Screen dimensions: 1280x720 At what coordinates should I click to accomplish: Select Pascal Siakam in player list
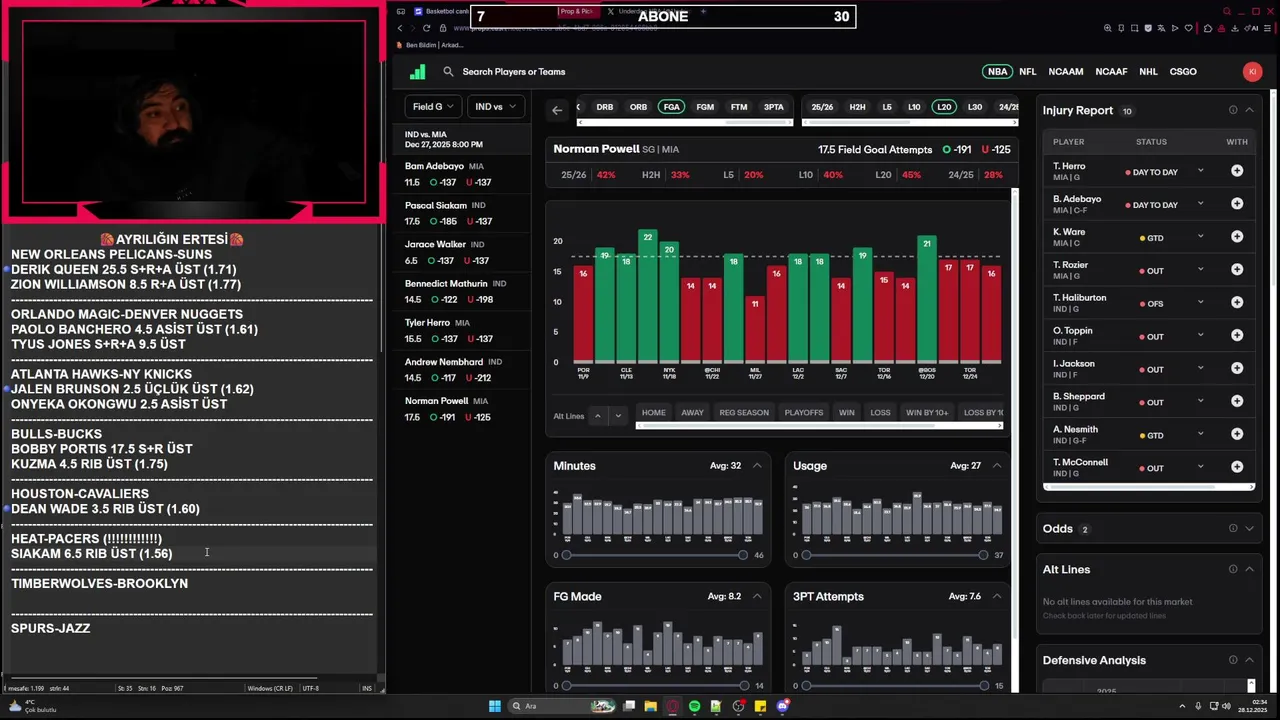click(x=461, y=213)
